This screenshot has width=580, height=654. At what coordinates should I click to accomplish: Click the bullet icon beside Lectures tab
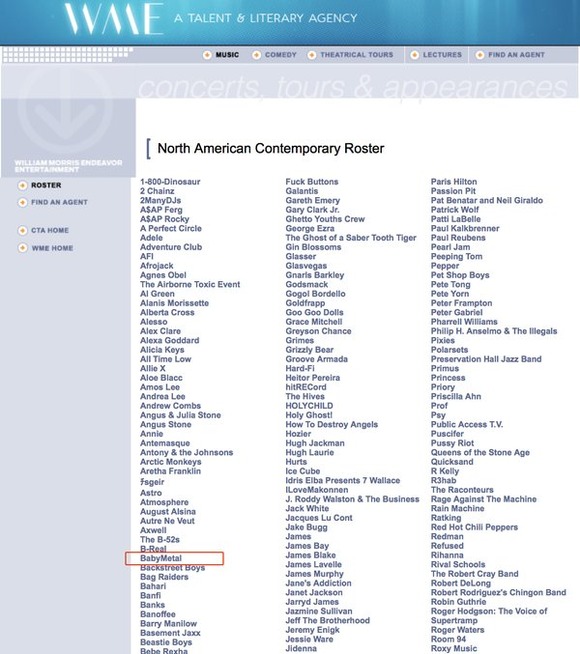tap(414, 55)
